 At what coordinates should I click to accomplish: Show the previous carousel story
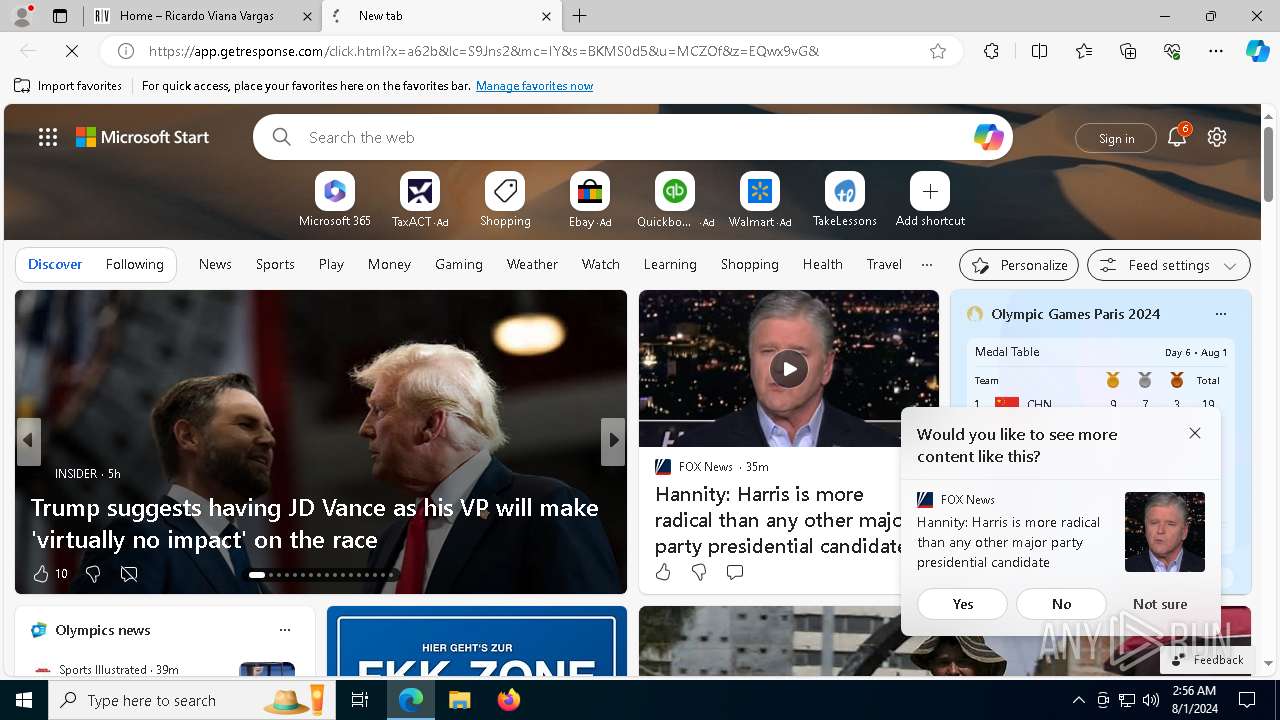point(28,441)
